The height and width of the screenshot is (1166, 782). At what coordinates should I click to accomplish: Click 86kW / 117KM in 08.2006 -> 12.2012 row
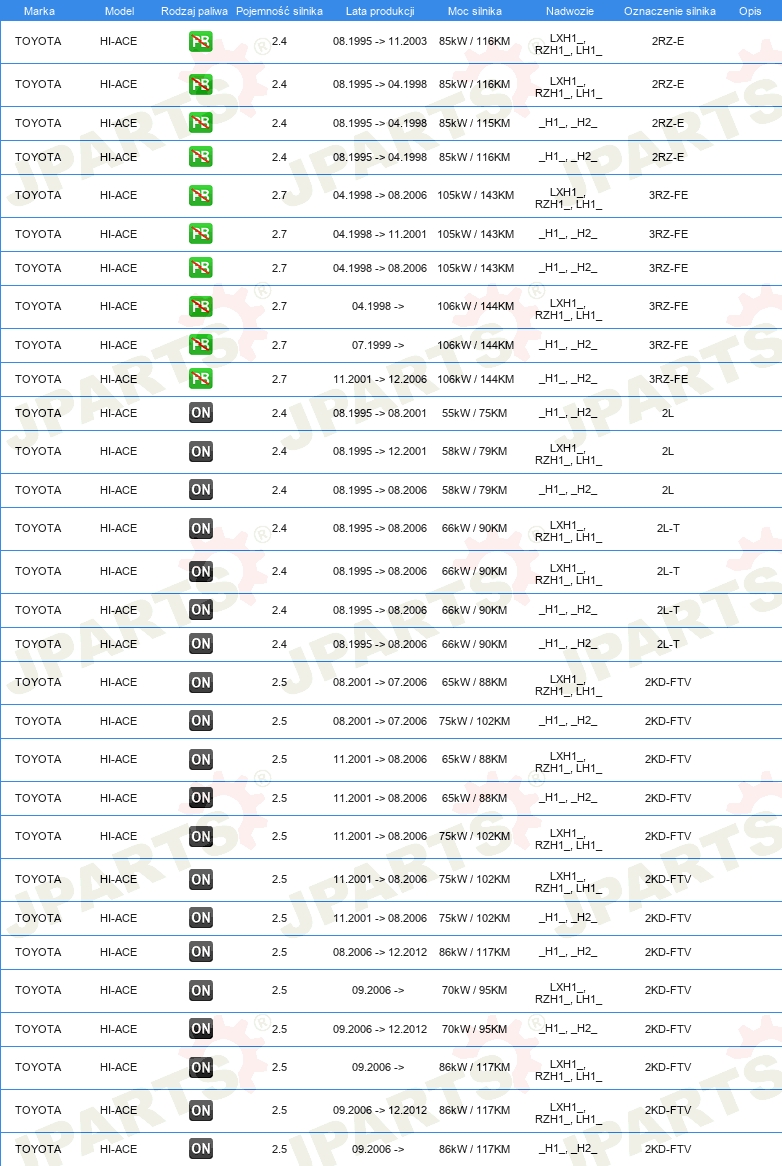tap(474, 952)
